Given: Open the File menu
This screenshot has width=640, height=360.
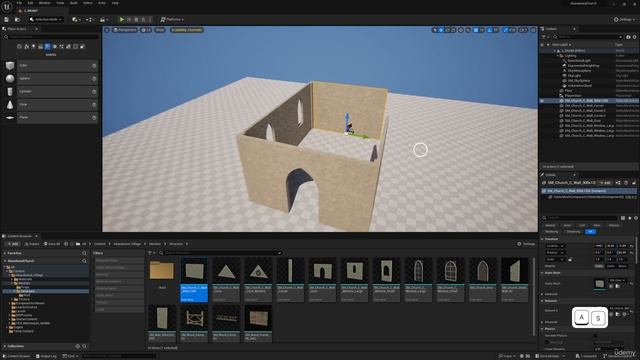Looking at the screenshot, I should [19, 3].
